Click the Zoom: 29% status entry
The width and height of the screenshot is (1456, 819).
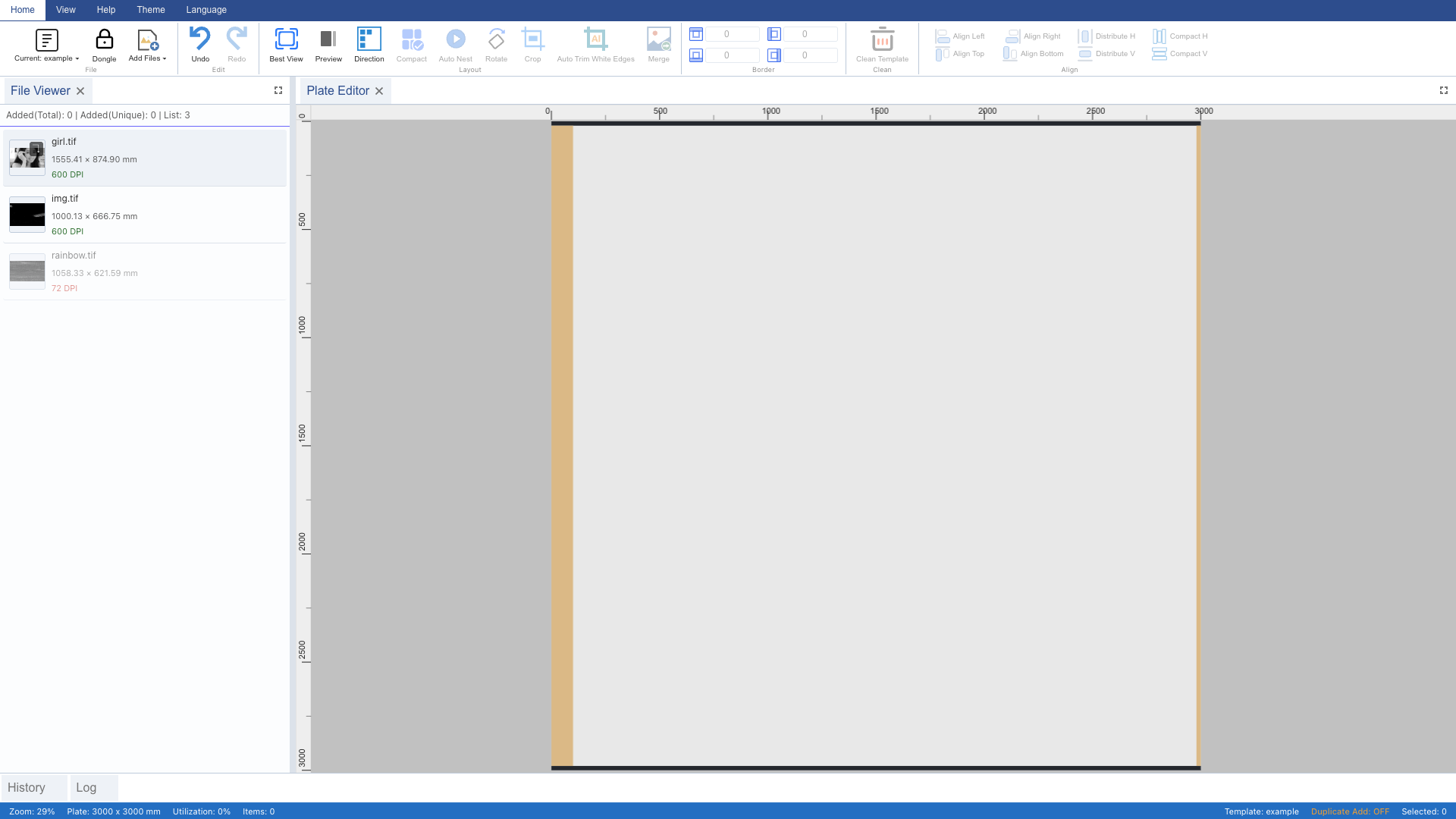click(32, 811)
